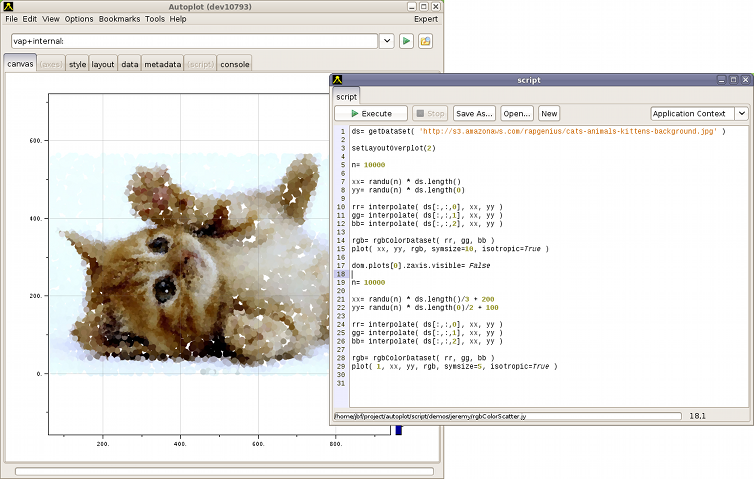
Task: Minimize the script window
Action: [x=721, y=80]
